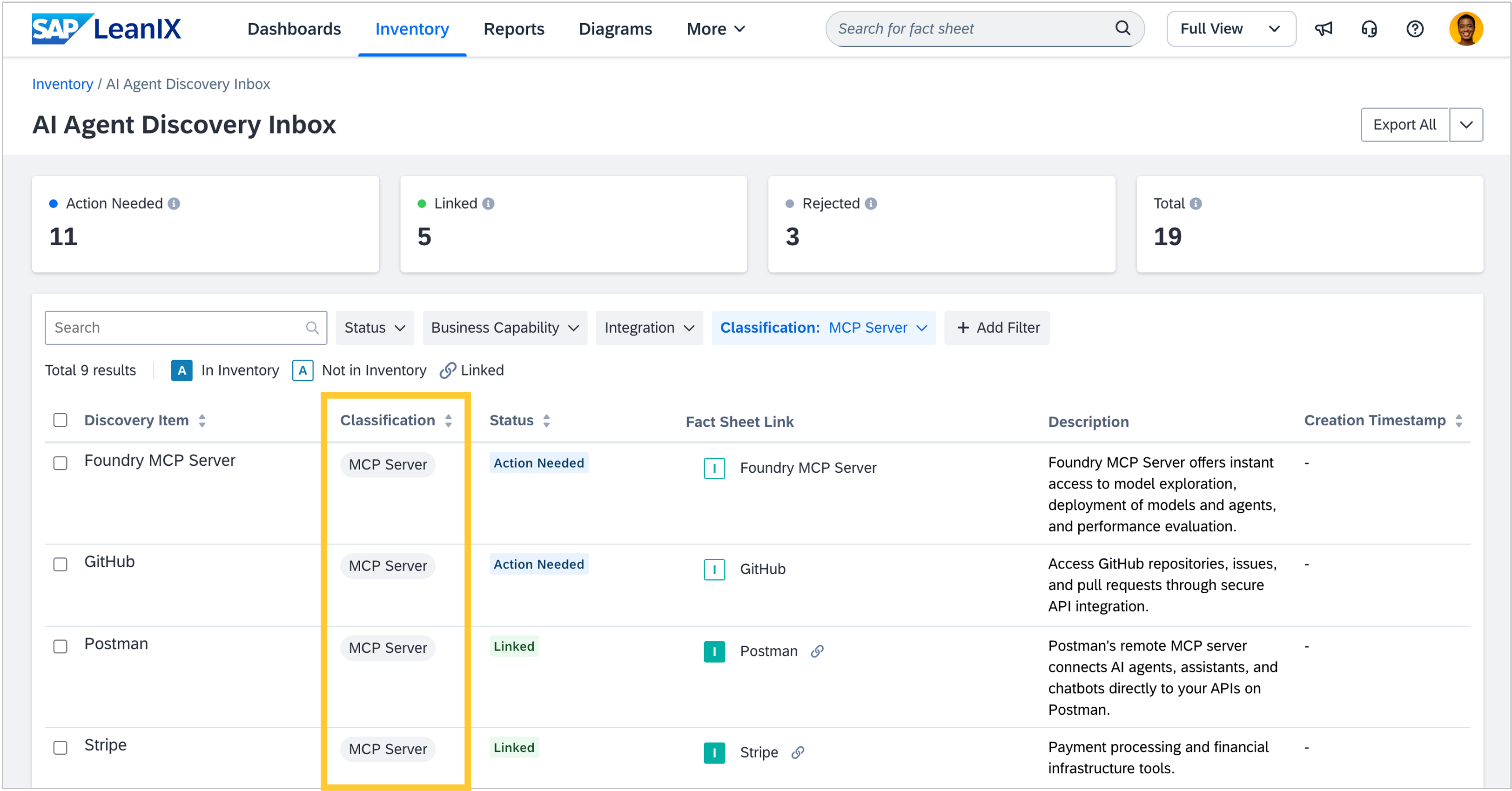Click the Inventory breadcrumb link
The image size is (1512, 791).
[62, 84]
